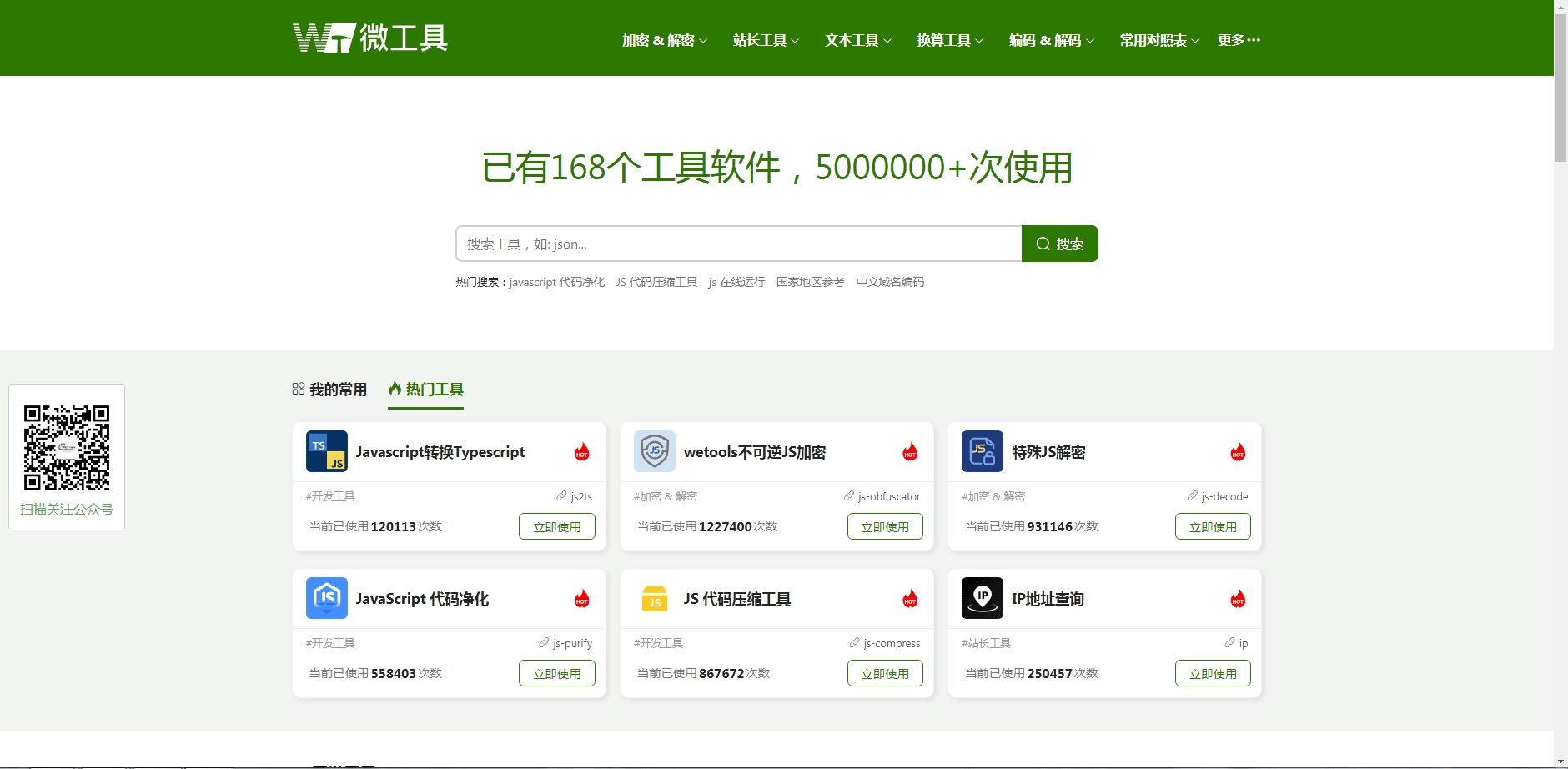
Task: Open the JS 代码压缩工具 title link
Action: click(x=737, y=598)
